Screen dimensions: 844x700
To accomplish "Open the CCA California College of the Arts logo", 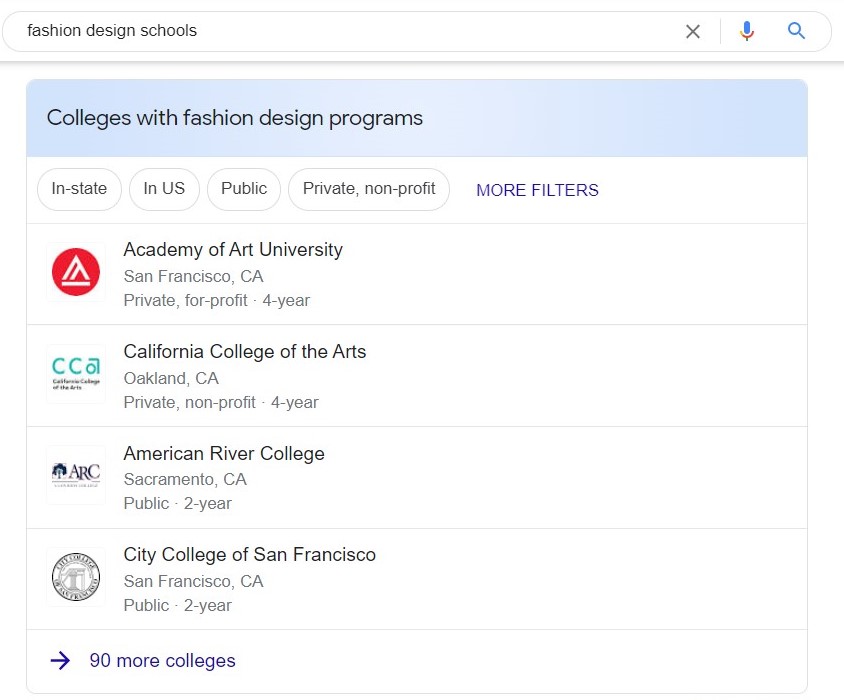I will pos(76,374).
